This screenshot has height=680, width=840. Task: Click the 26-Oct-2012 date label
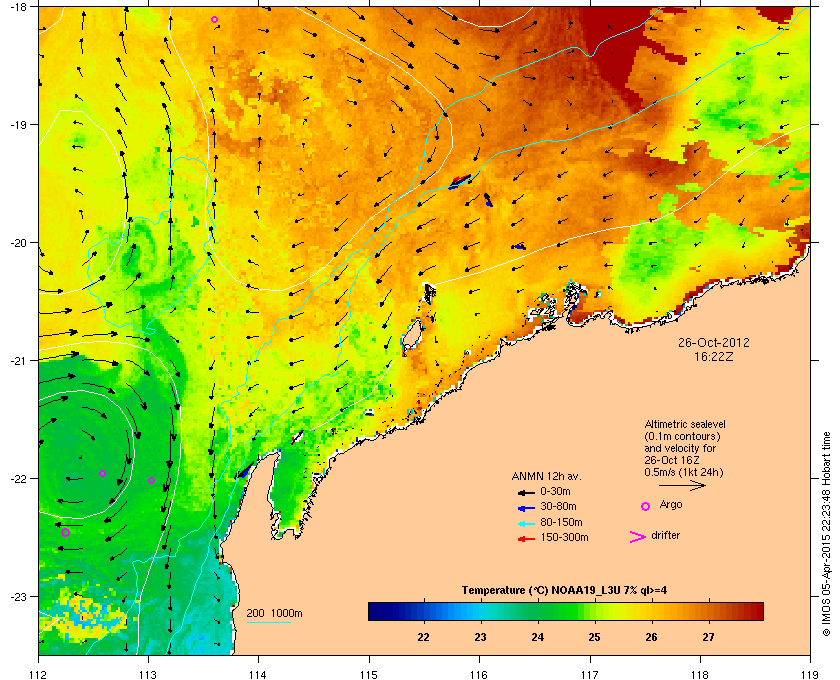click(x=714, y=342)
